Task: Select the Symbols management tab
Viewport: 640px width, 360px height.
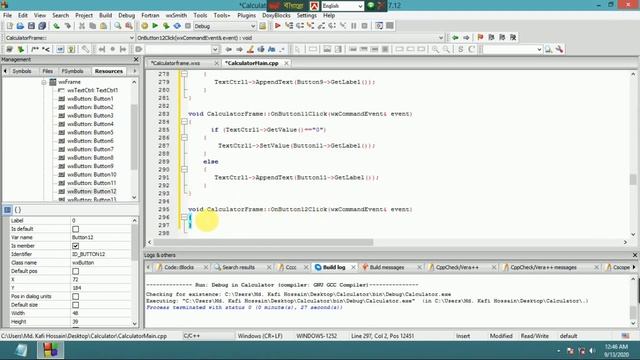Action: tap(22, 71)
